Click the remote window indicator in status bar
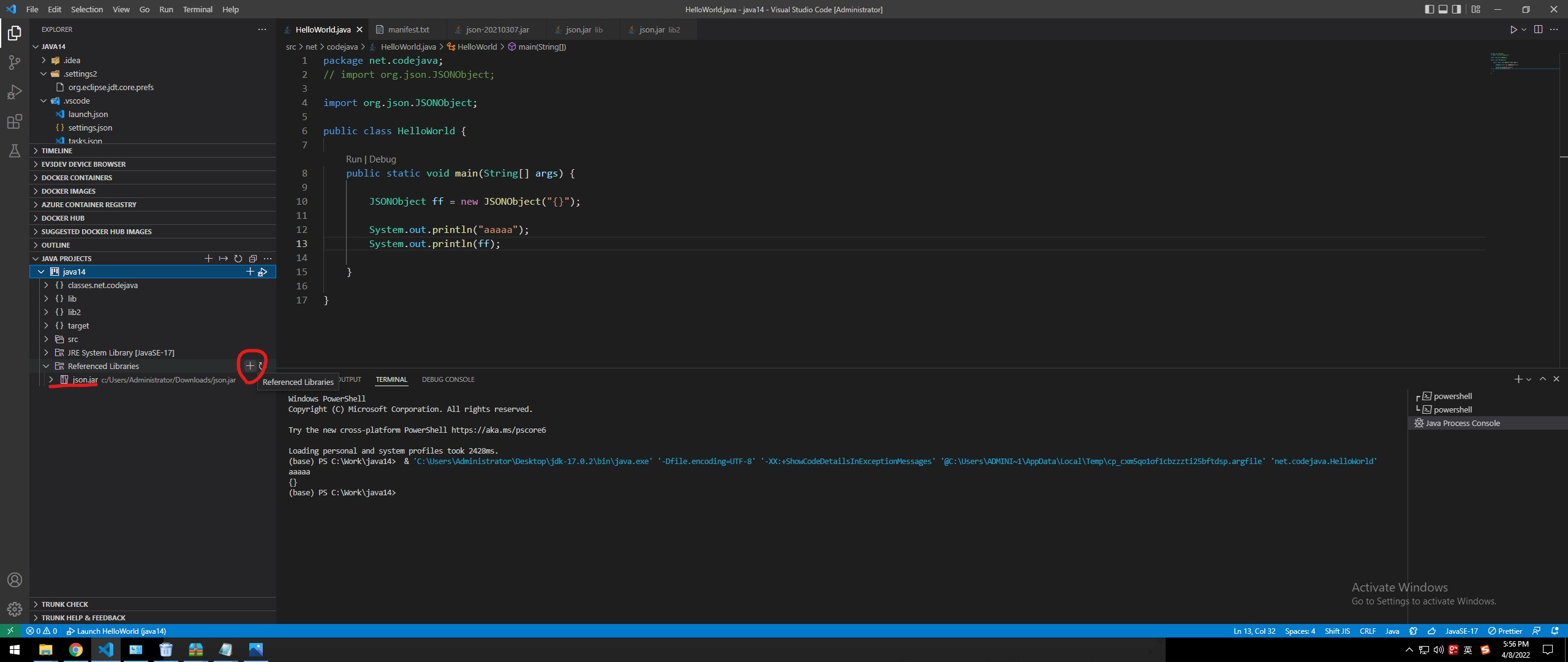The image size is (1568, 662). [x=10, y=631]
